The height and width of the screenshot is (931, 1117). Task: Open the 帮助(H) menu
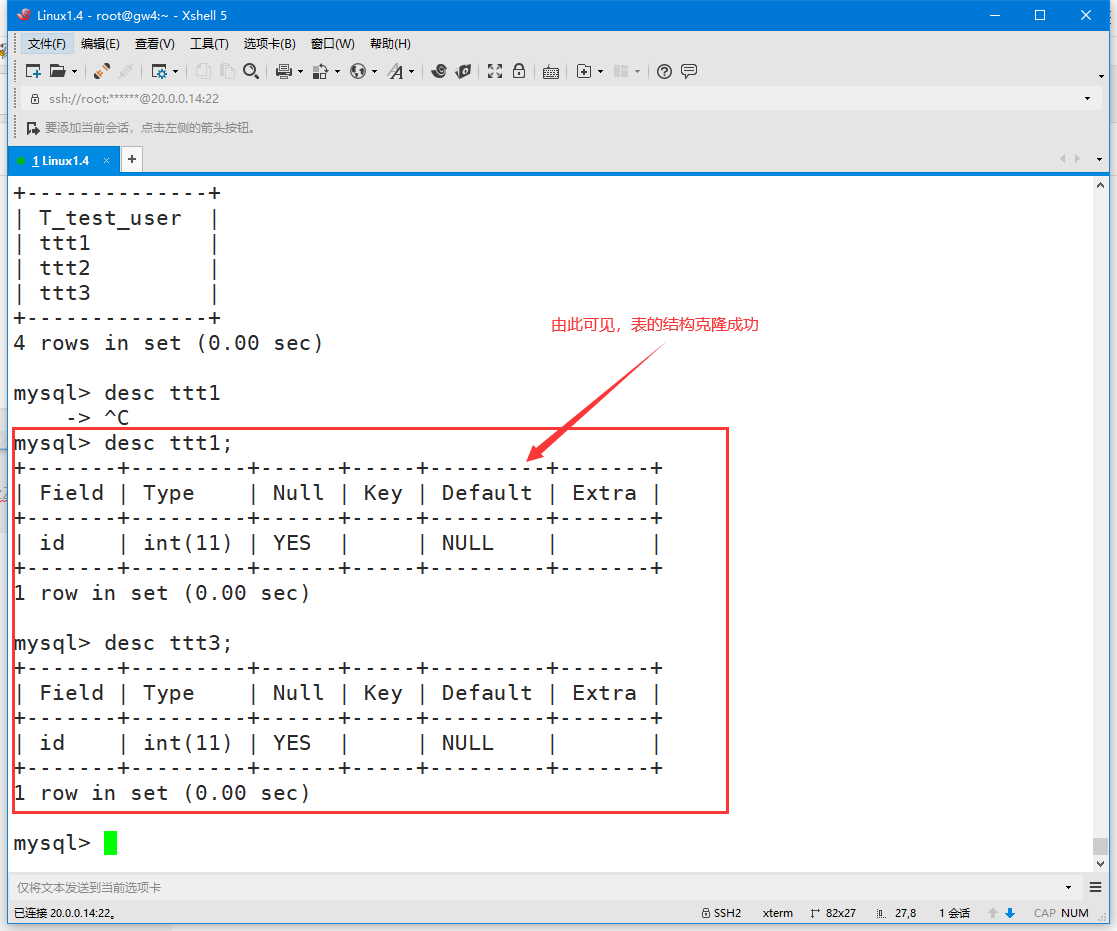[x=390, y=44]
